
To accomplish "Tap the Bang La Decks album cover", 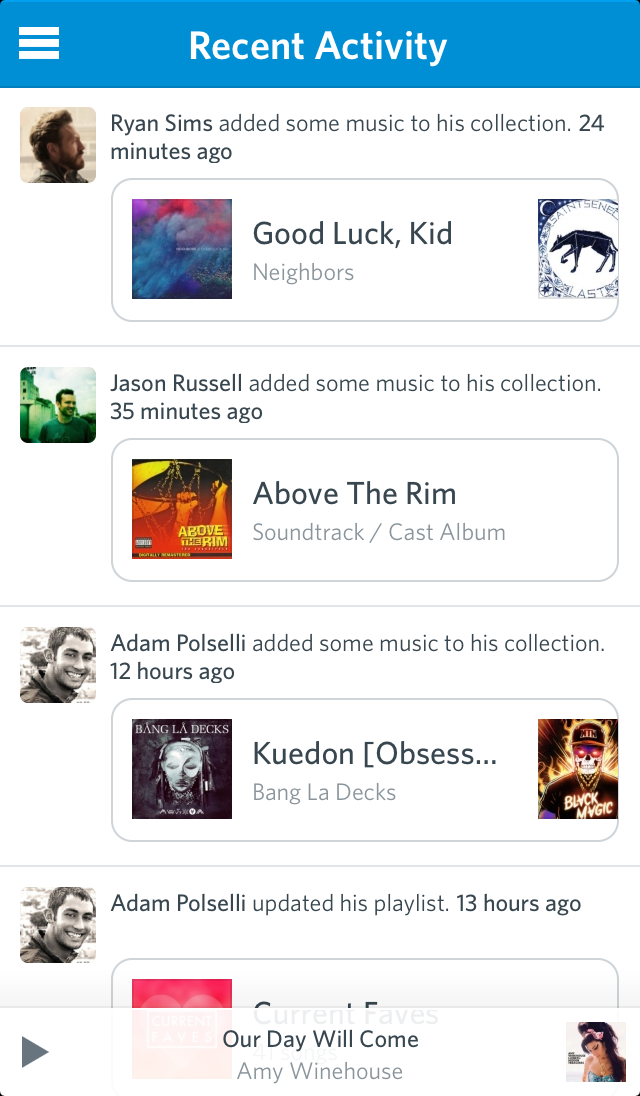I will pyautogui.click(x=182, y=769).
